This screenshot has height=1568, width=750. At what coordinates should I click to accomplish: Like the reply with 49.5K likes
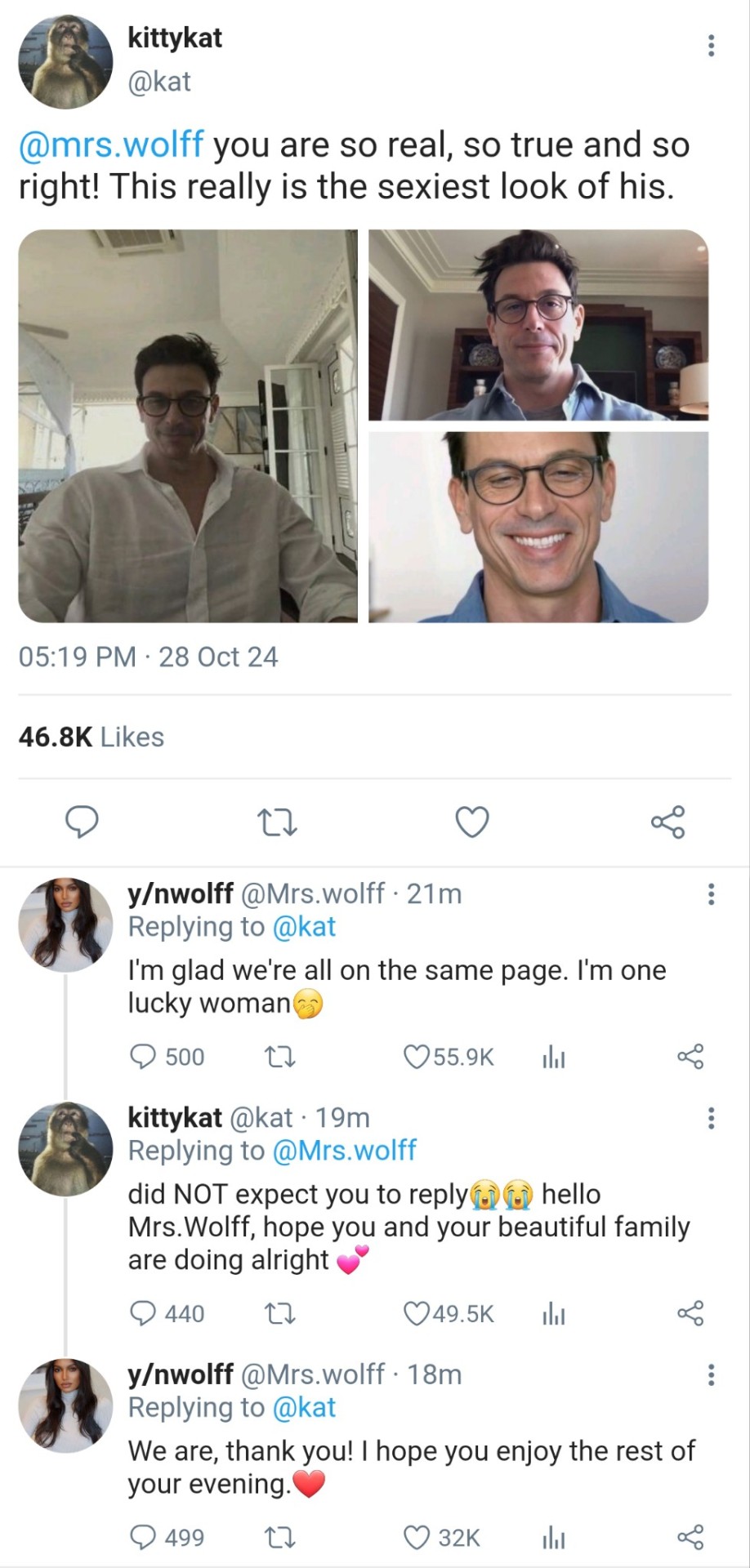(417, 1313)
